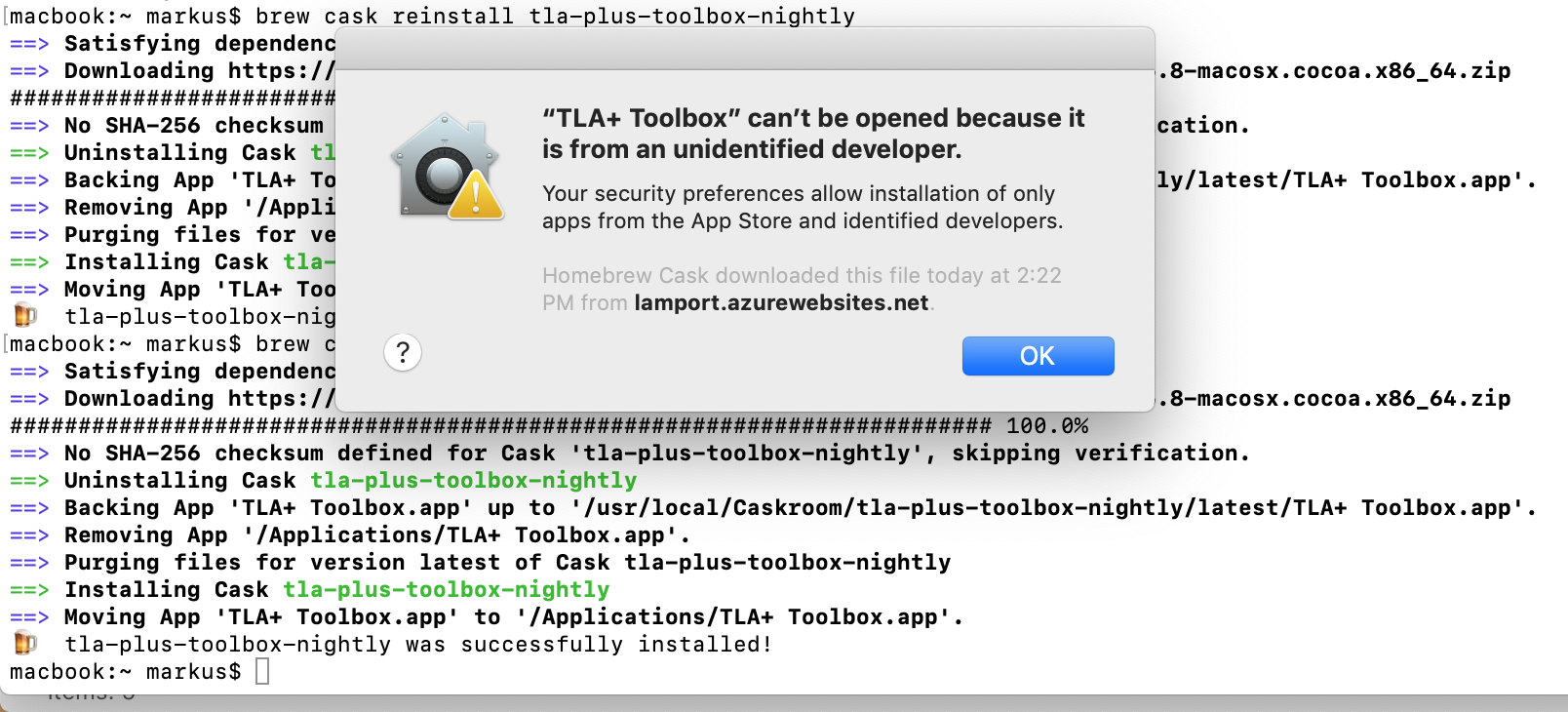The image size is (1568, 712).
Task: Select the green 'tla-plus-toolbox-nightly' cask name
Action: (474, 480)
